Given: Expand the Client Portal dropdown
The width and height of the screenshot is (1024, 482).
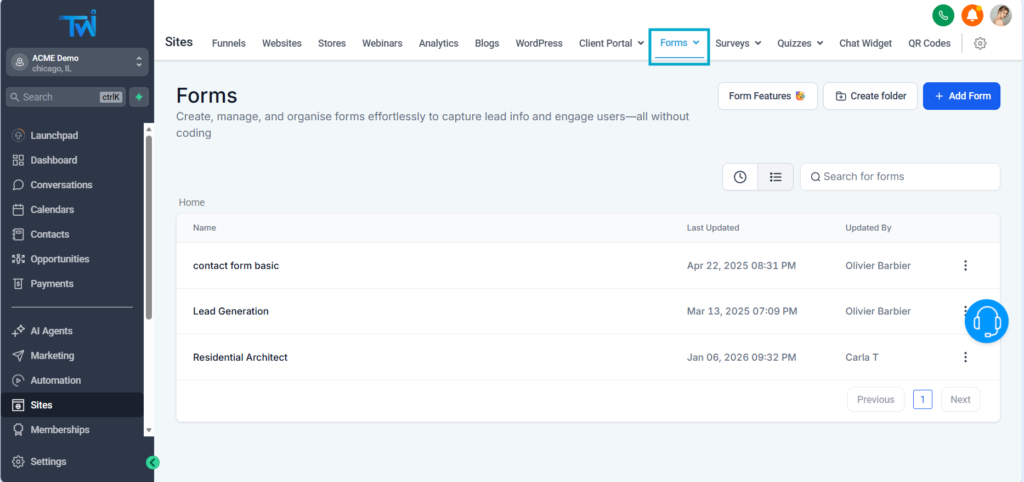Looking at the screenshot, I should point(611,43).
